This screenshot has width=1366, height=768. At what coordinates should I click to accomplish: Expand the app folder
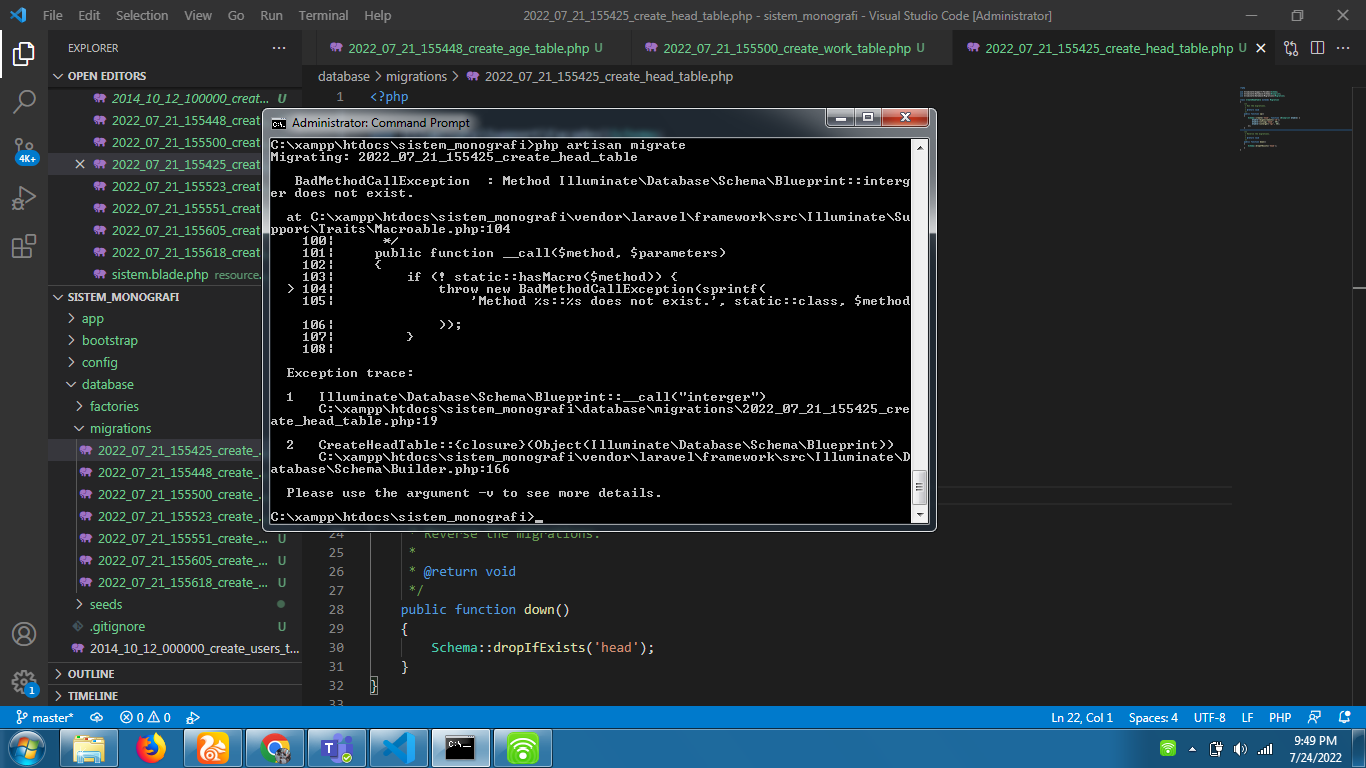(x=93, y=318)
